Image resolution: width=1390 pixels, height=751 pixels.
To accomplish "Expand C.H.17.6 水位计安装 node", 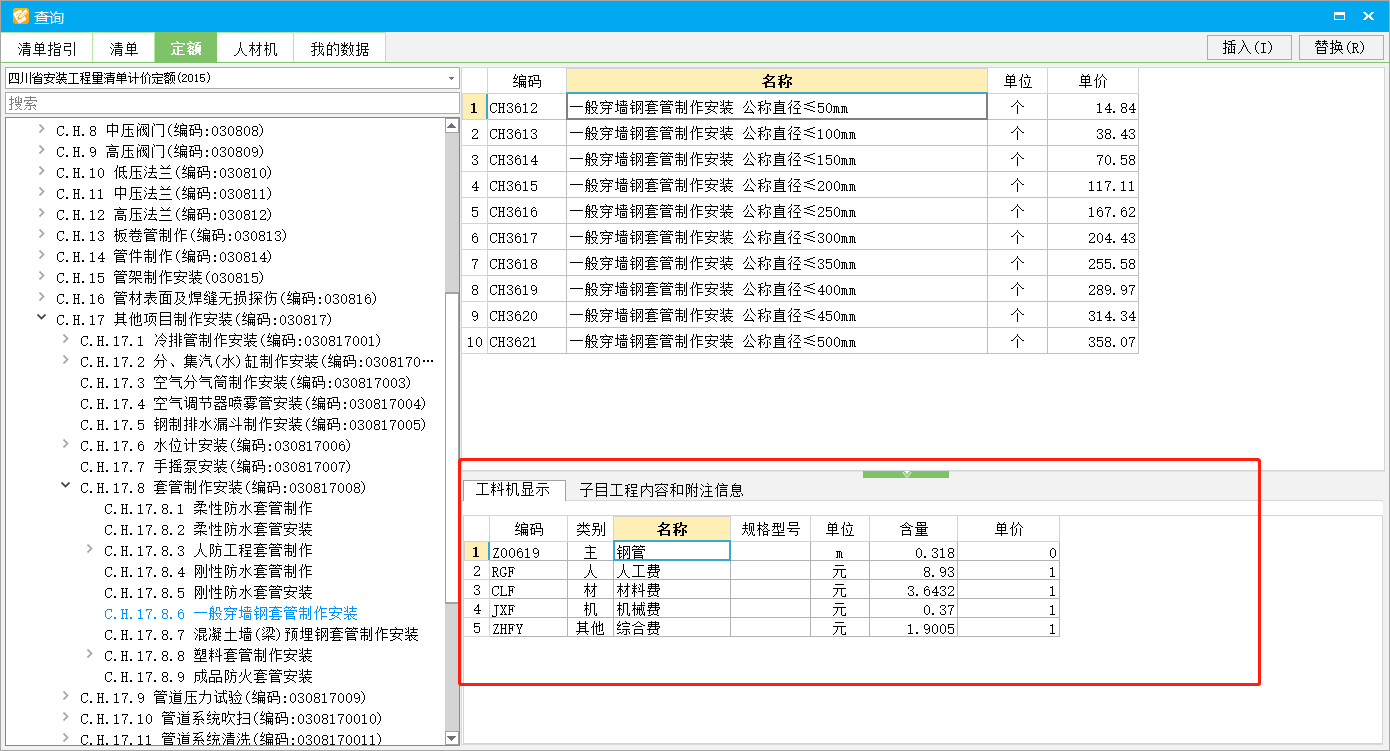I will 66,445.
